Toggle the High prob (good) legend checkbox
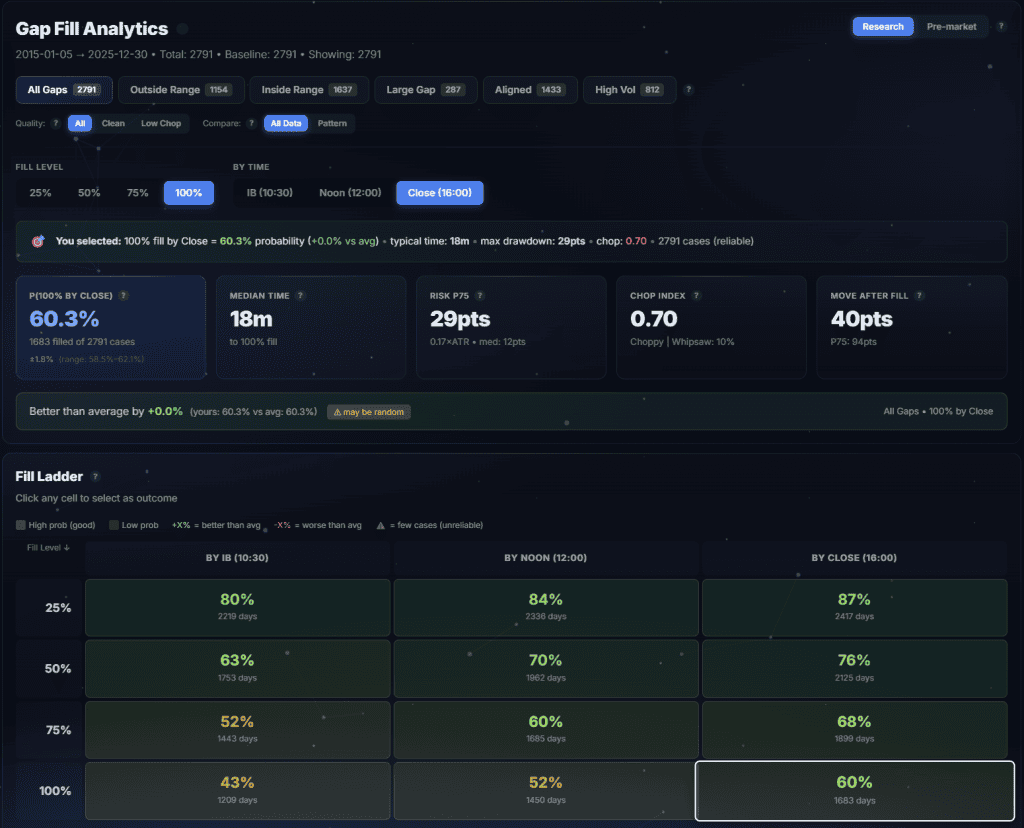The width and height of the screenshot is (1024, 828). [x=21, y=524]
